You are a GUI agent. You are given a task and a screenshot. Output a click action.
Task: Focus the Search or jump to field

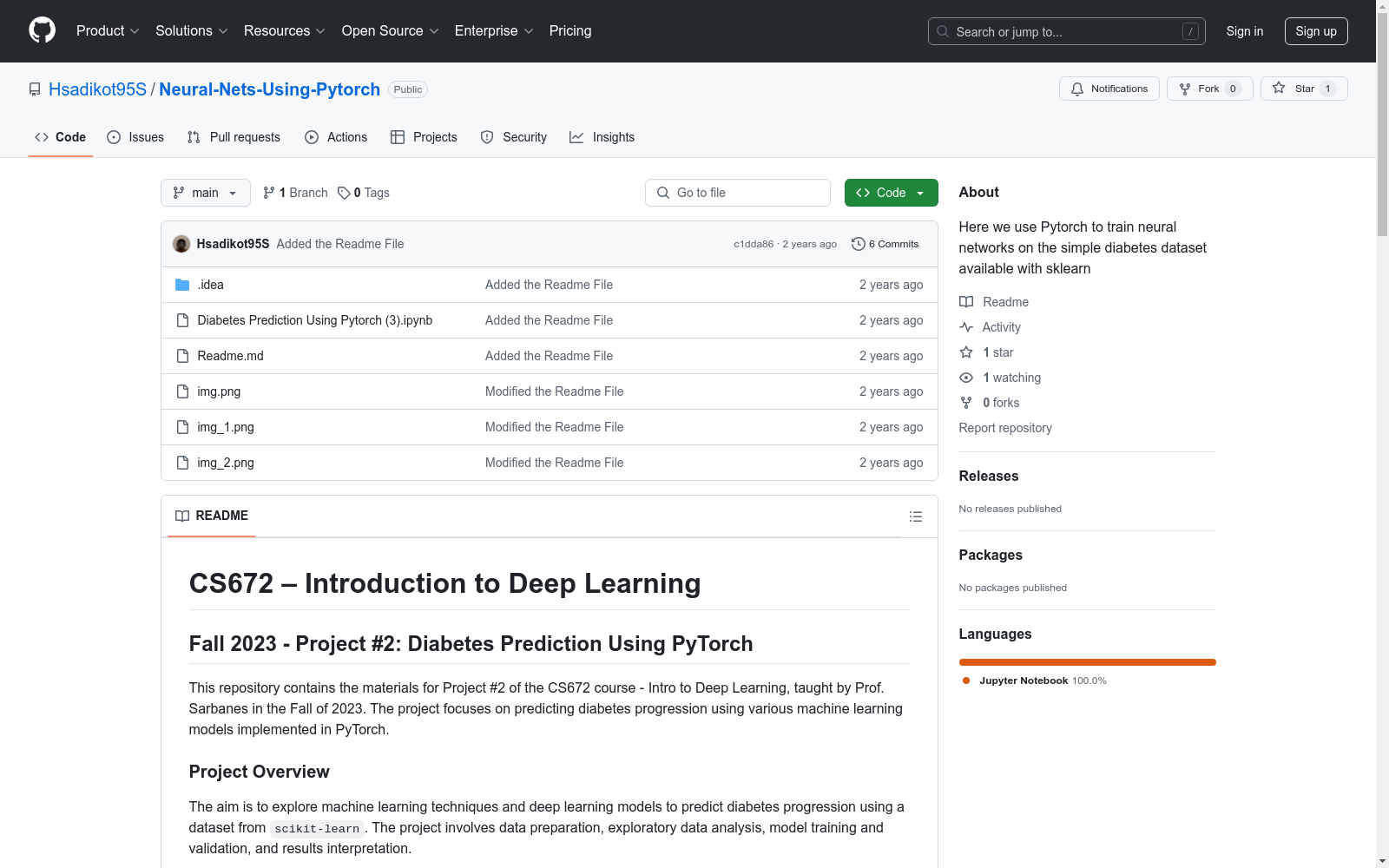[x=1067, y=31]
